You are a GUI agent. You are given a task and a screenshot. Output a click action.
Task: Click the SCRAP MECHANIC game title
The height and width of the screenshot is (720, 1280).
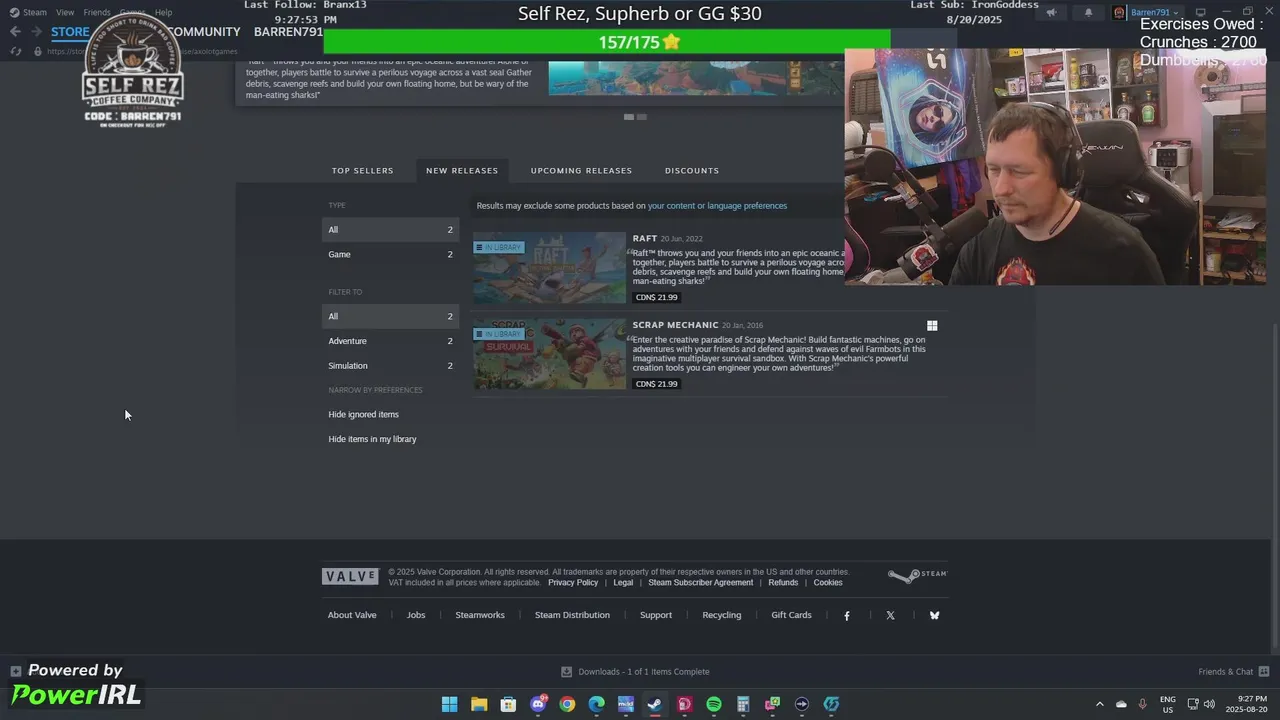click(675, 325)
